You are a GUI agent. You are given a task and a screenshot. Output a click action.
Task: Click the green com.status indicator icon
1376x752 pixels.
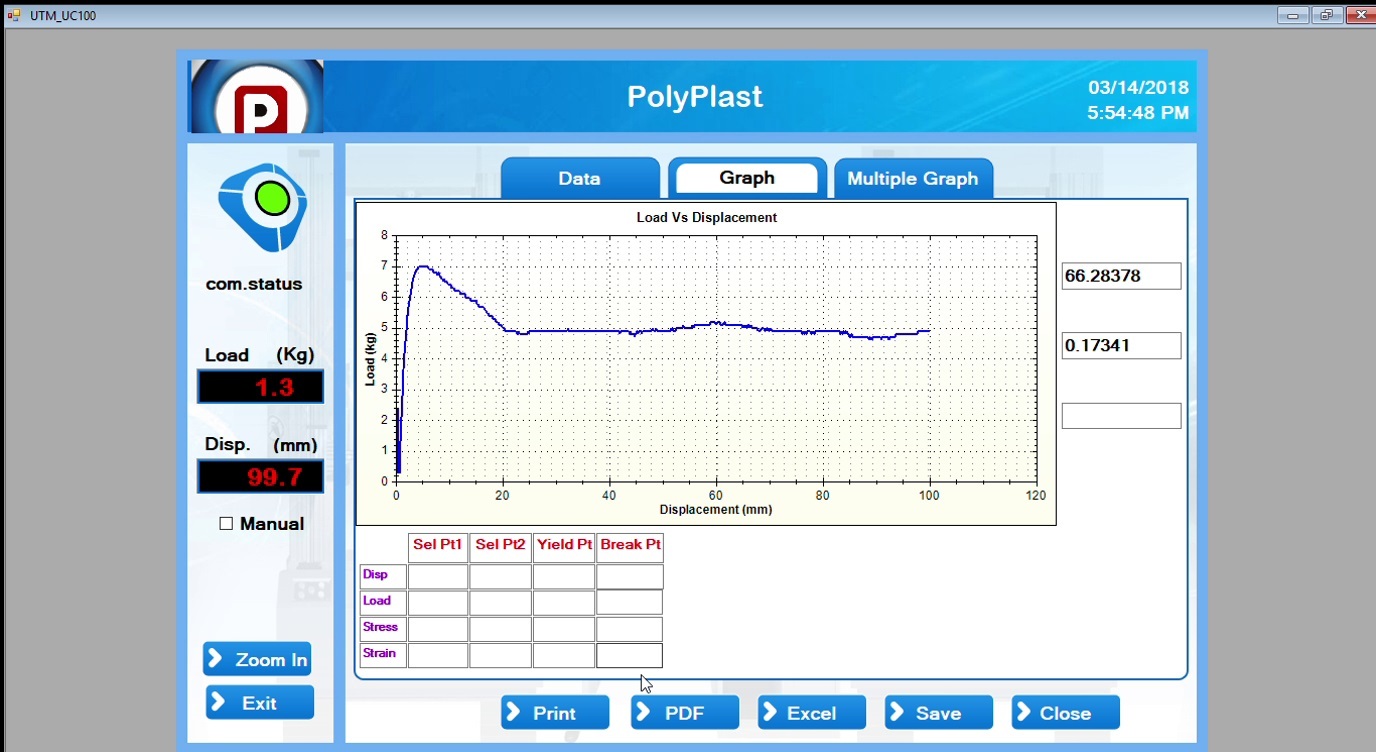coord(271,200)
